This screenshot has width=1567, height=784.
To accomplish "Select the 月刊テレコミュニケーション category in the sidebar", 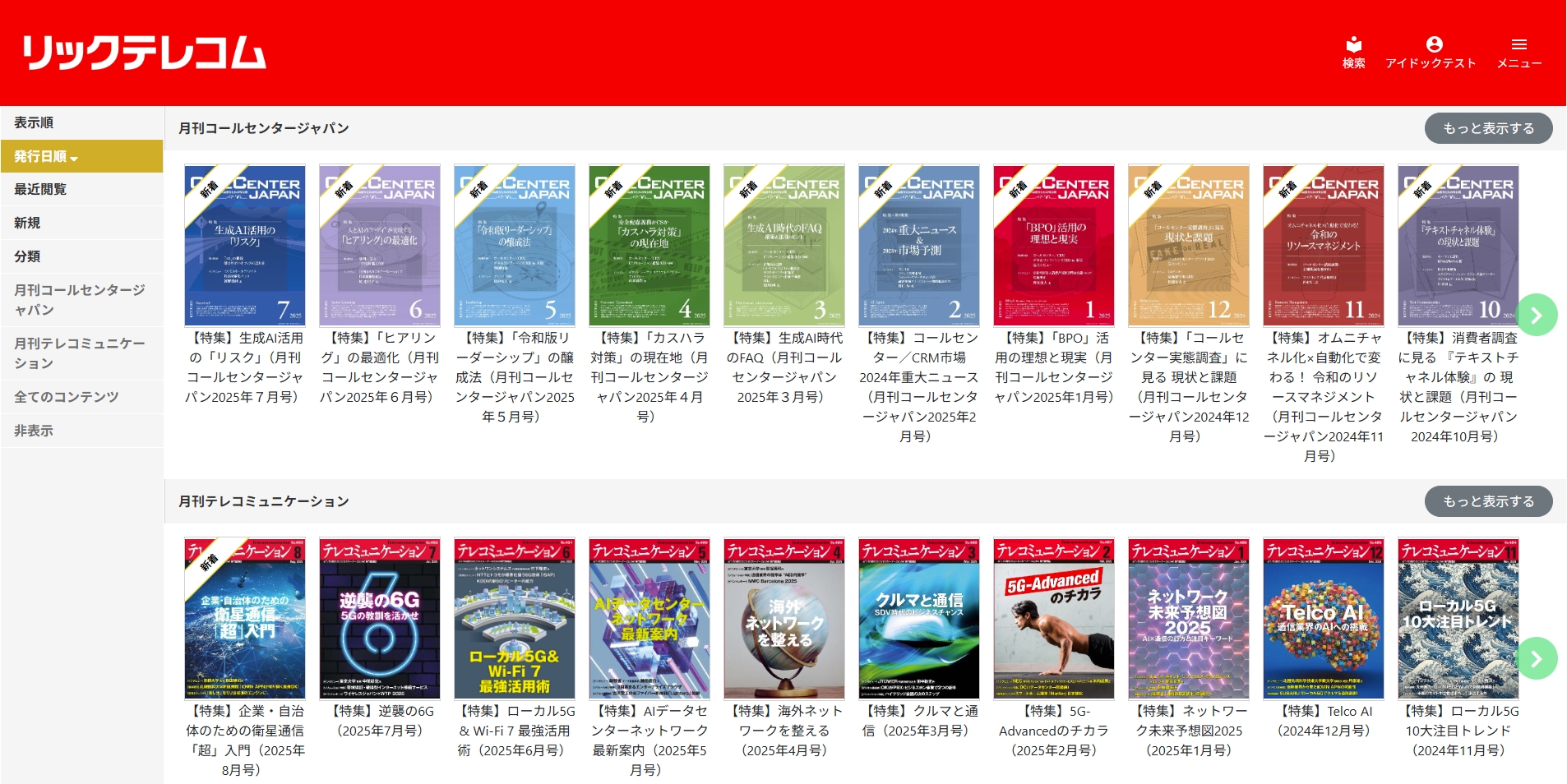I will [81, 353].
